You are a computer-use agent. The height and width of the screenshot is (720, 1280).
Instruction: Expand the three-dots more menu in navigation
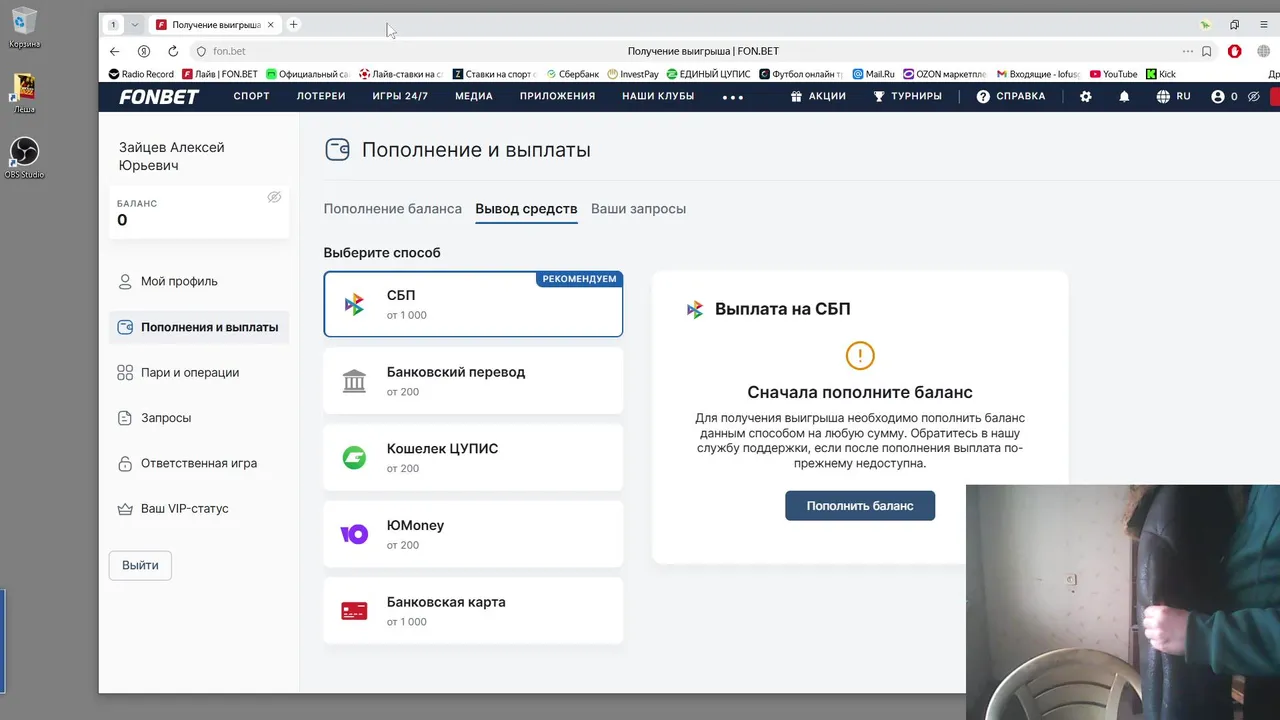click(x=732, y=98)
